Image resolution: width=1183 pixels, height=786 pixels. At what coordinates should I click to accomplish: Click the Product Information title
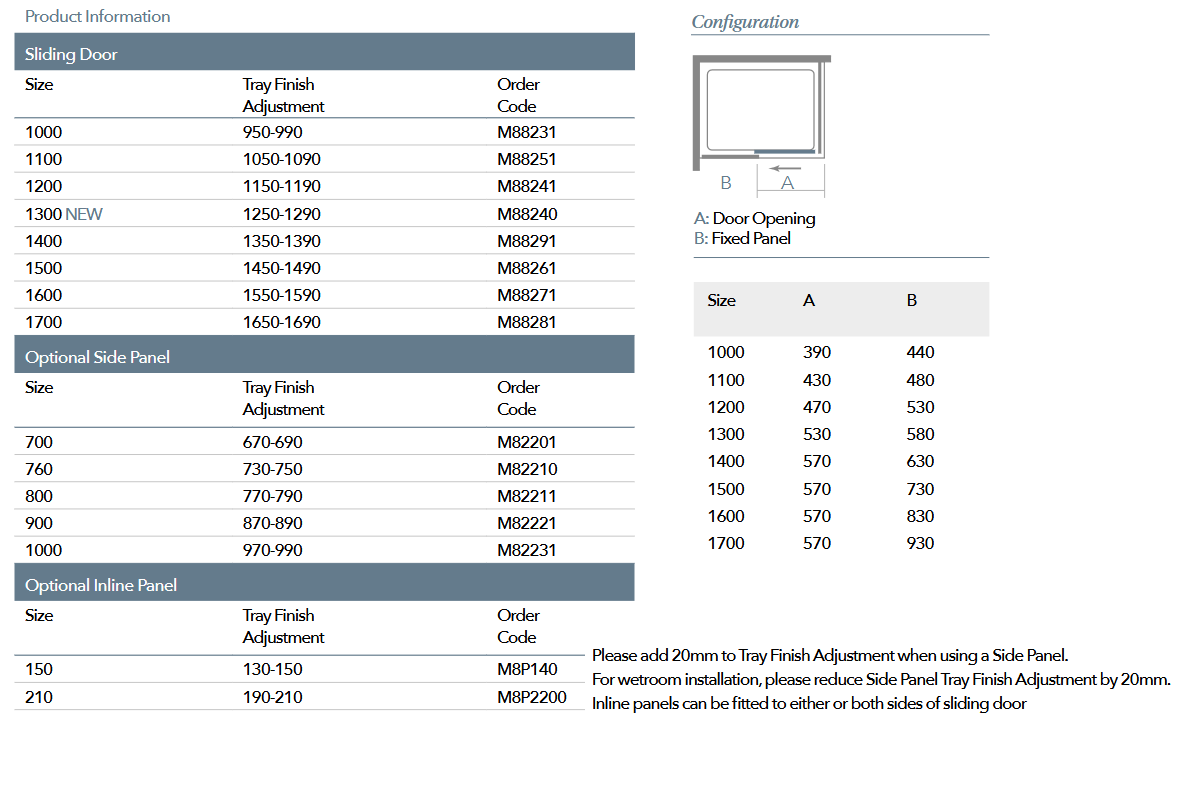point(98,16)
